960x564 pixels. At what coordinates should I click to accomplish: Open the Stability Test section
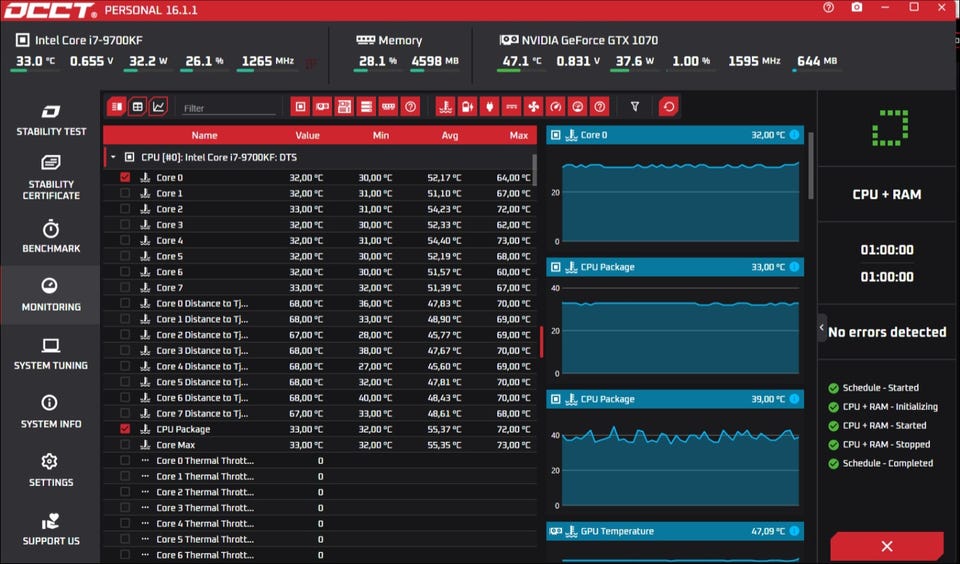(50, 119)
